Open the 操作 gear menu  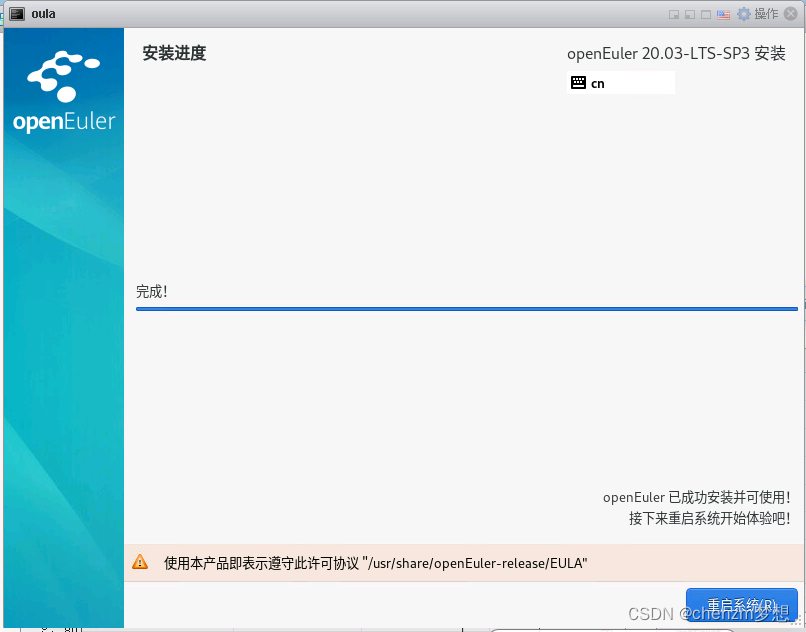758,14
